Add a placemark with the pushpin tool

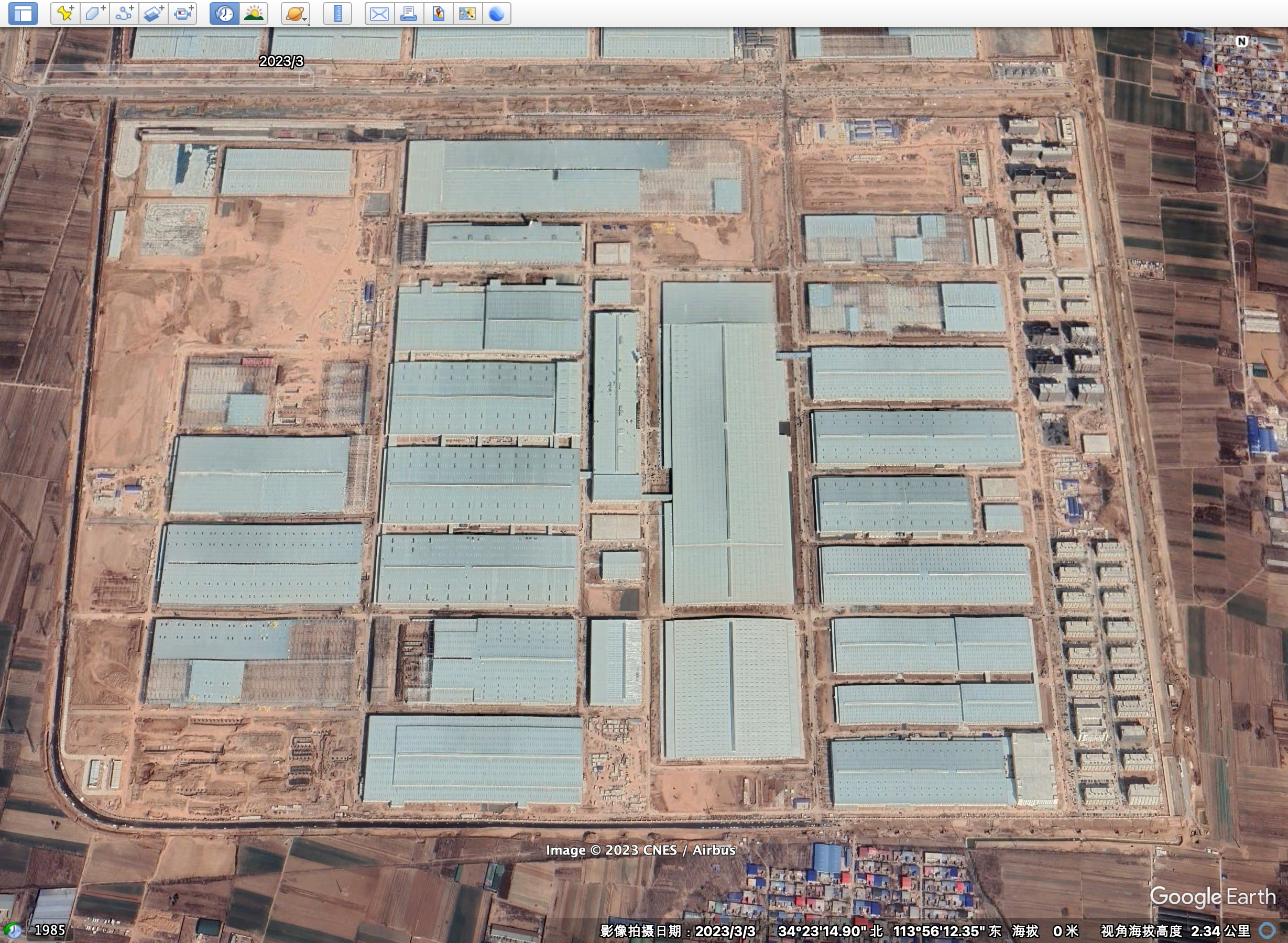pos(65,14)
